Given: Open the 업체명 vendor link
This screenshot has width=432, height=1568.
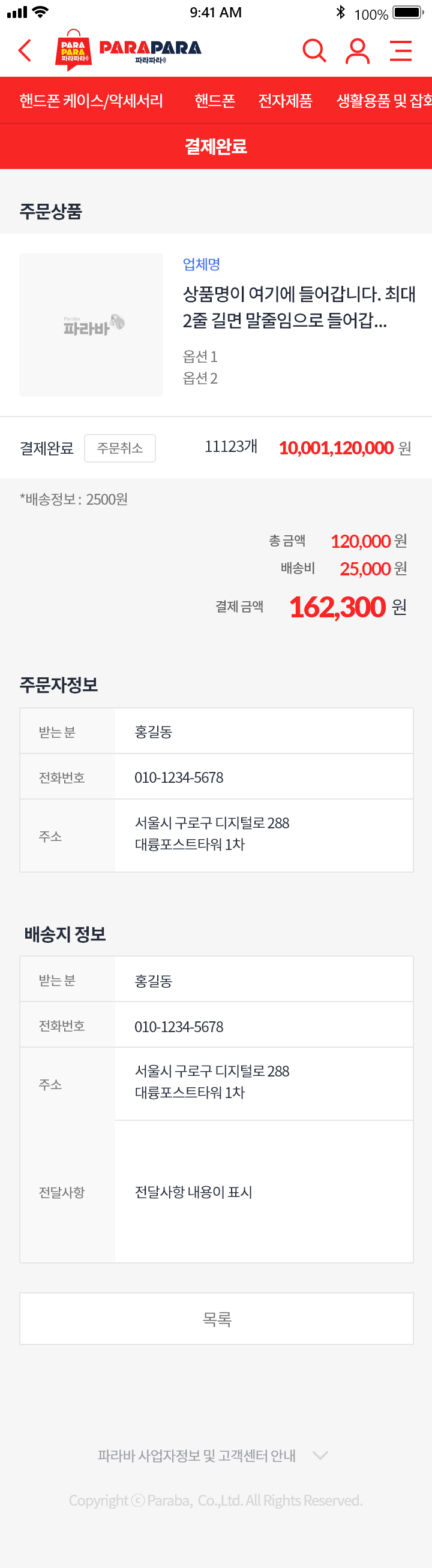Looking at the screenshot, I should (x=201, y=264).
